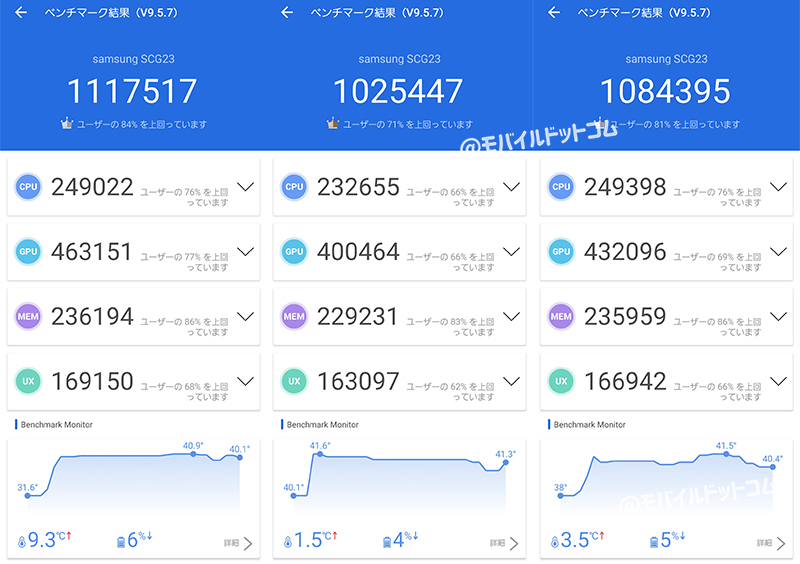
Task: Tap the Benchmark Monitor heading above the 38° graph
Action: coord(589,424)
